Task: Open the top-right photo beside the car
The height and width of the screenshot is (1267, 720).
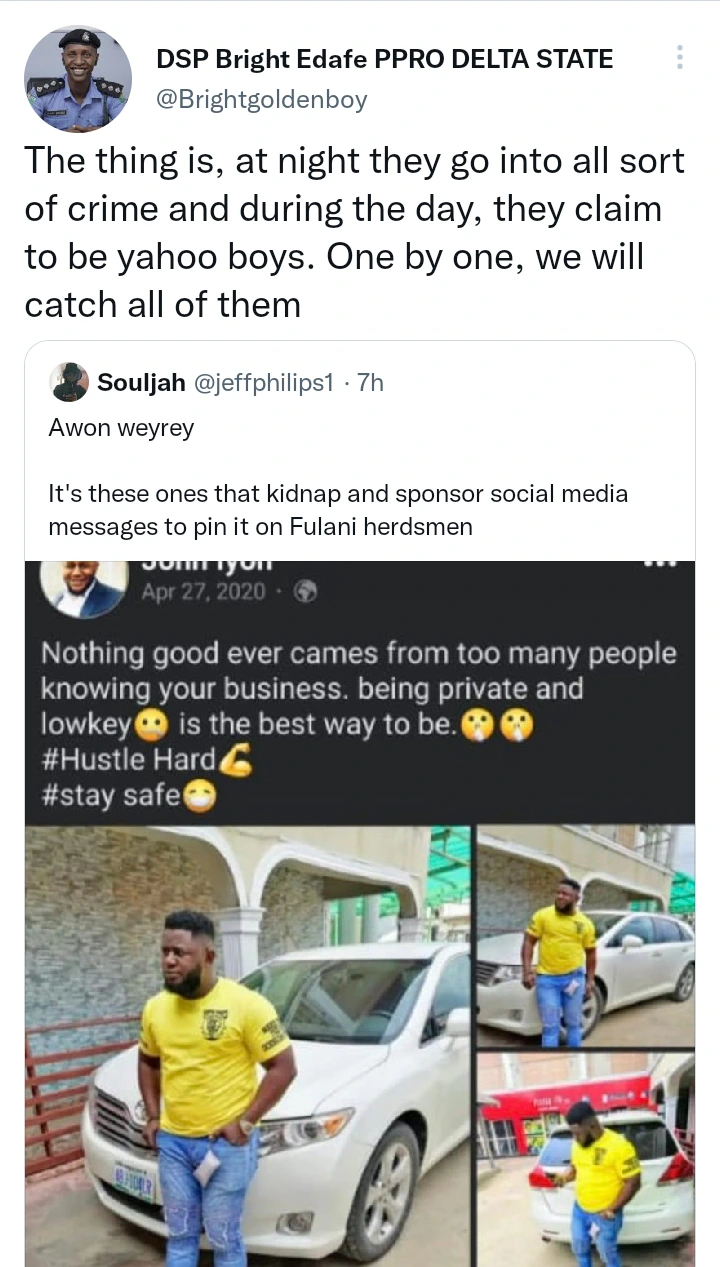Action: pyautogui.click(x=585, y=933)
